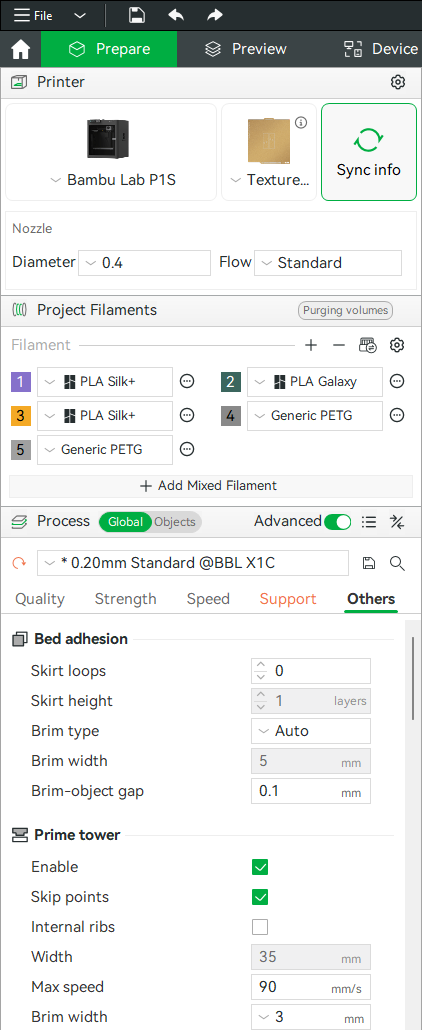Open more options for filament 2
The height and width of the screenshot is (1030, 422).
pos(397,382)
